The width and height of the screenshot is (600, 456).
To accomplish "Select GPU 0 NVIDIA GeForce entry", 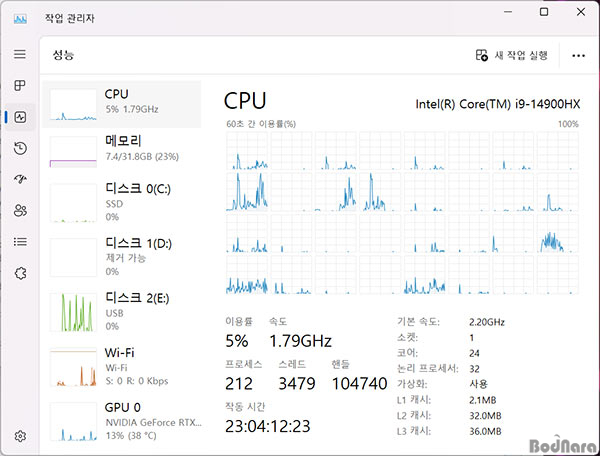I will pyautogui.click(x=120, y=420).
